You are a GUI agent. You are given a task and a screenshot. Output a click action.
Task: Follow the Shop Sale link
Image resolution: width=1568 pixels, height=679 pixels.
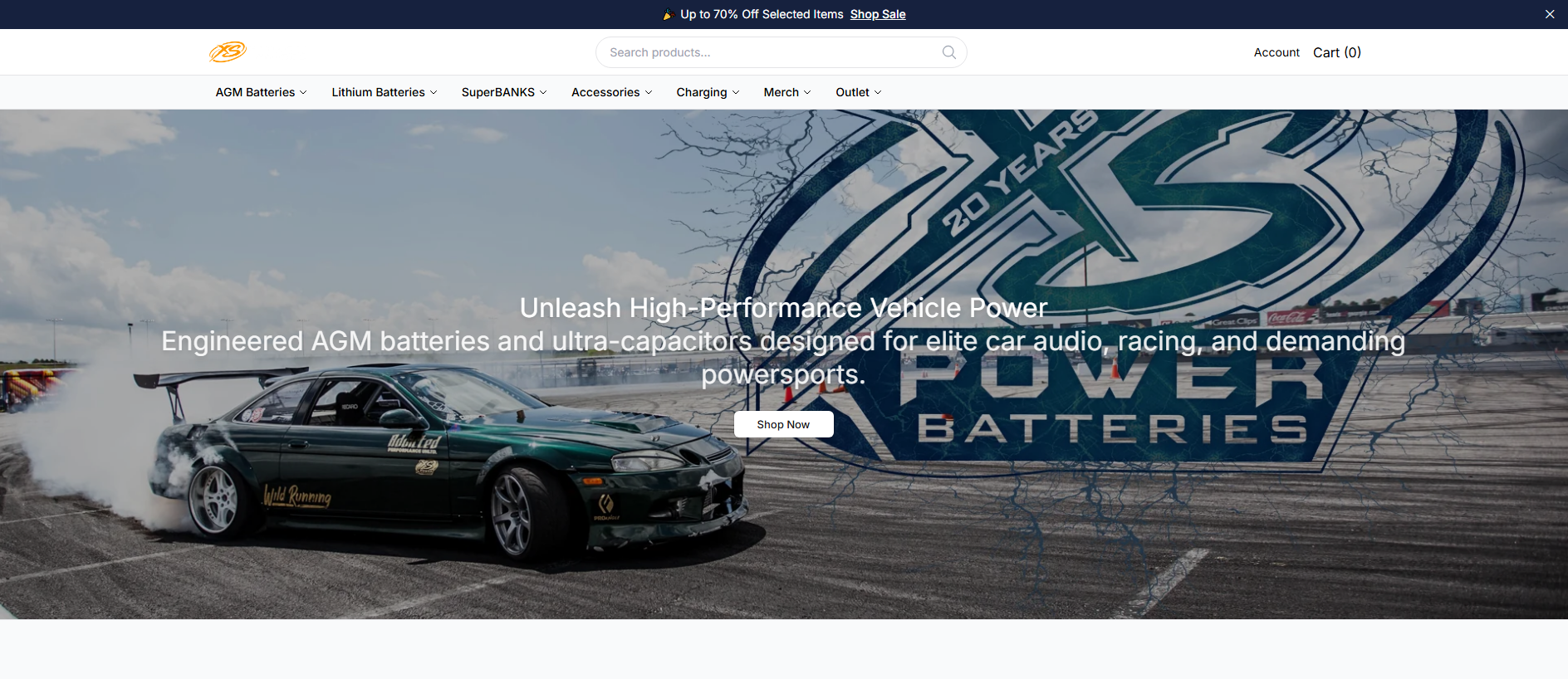coord(878,14)
